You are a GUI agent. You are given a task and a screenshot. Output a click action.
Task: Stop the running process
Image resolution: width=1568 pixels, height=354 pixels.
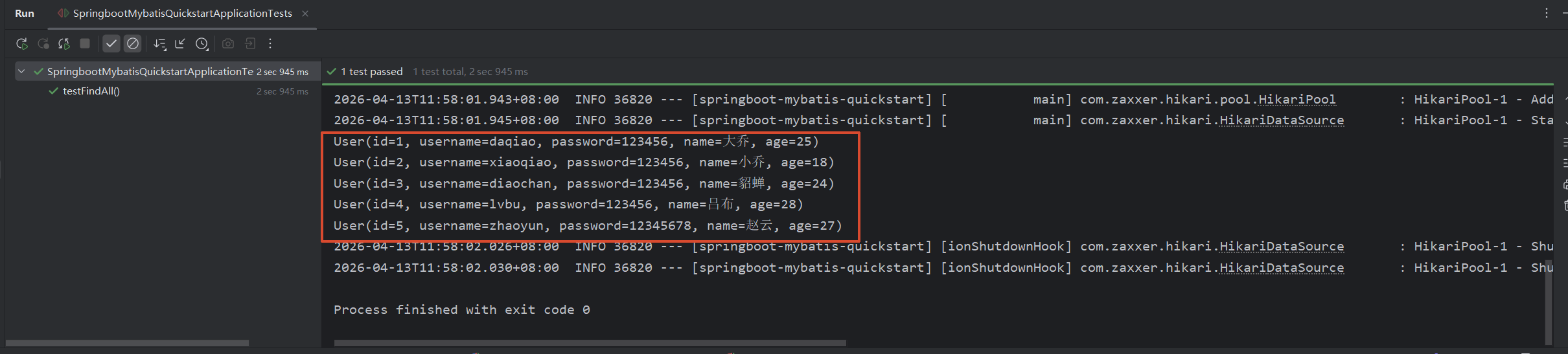click(85, 43)
